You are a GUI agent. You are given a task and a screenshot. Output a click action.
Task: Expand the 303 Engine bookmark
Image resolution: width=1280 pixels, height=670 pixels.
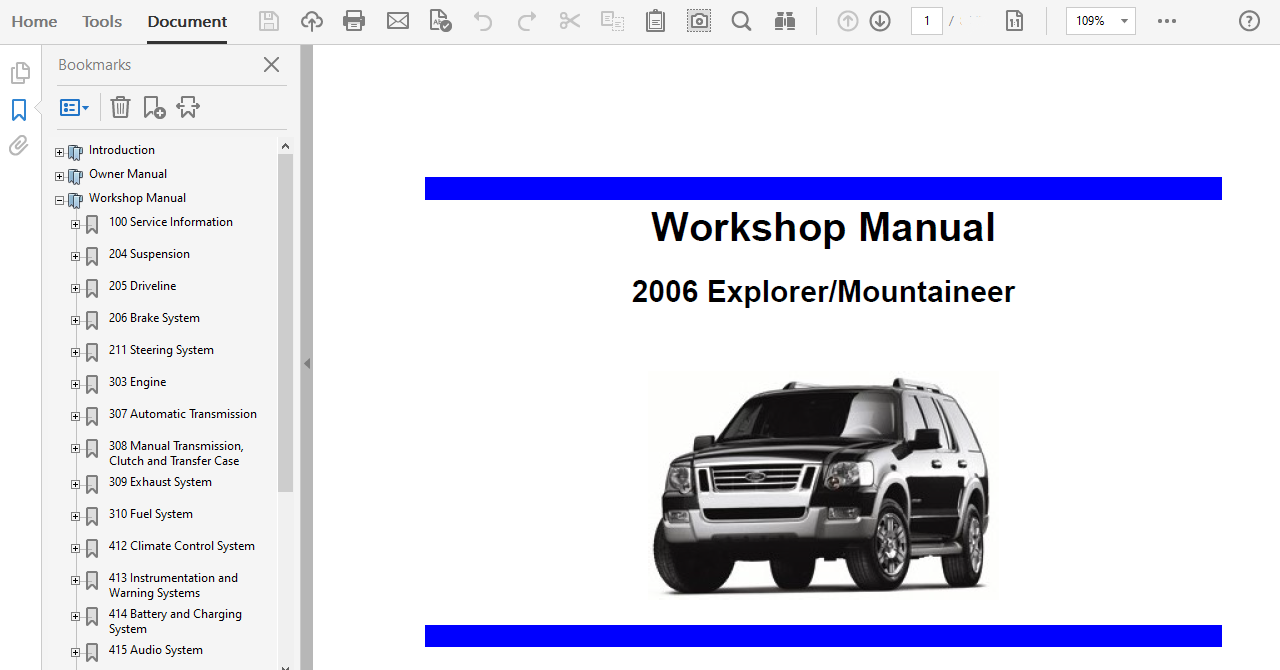(75, 384)
